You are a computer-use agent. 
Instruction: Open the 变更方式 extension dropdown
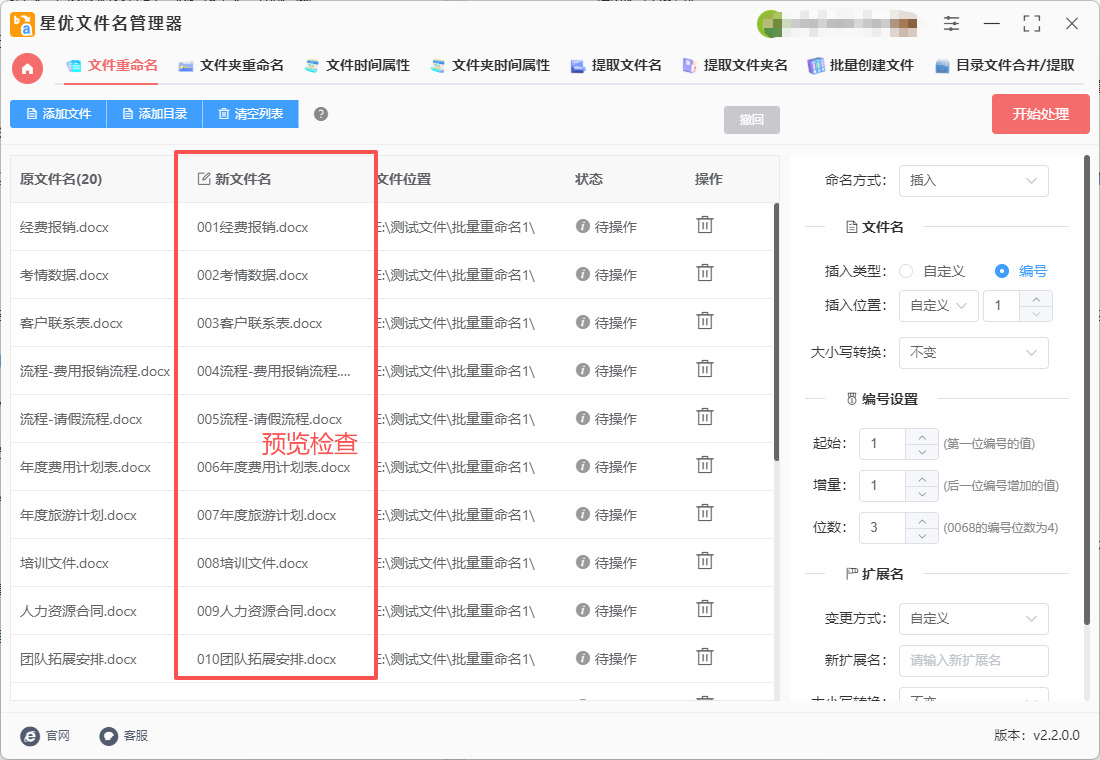click(973, 619)
